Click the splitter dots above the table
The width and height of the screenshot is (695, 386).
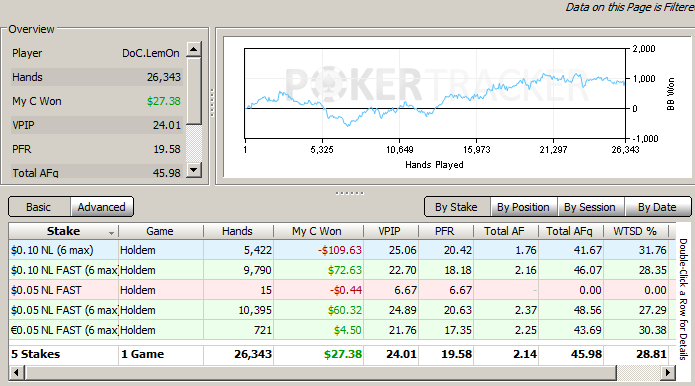pyautogui.click(x=350, y=193)
